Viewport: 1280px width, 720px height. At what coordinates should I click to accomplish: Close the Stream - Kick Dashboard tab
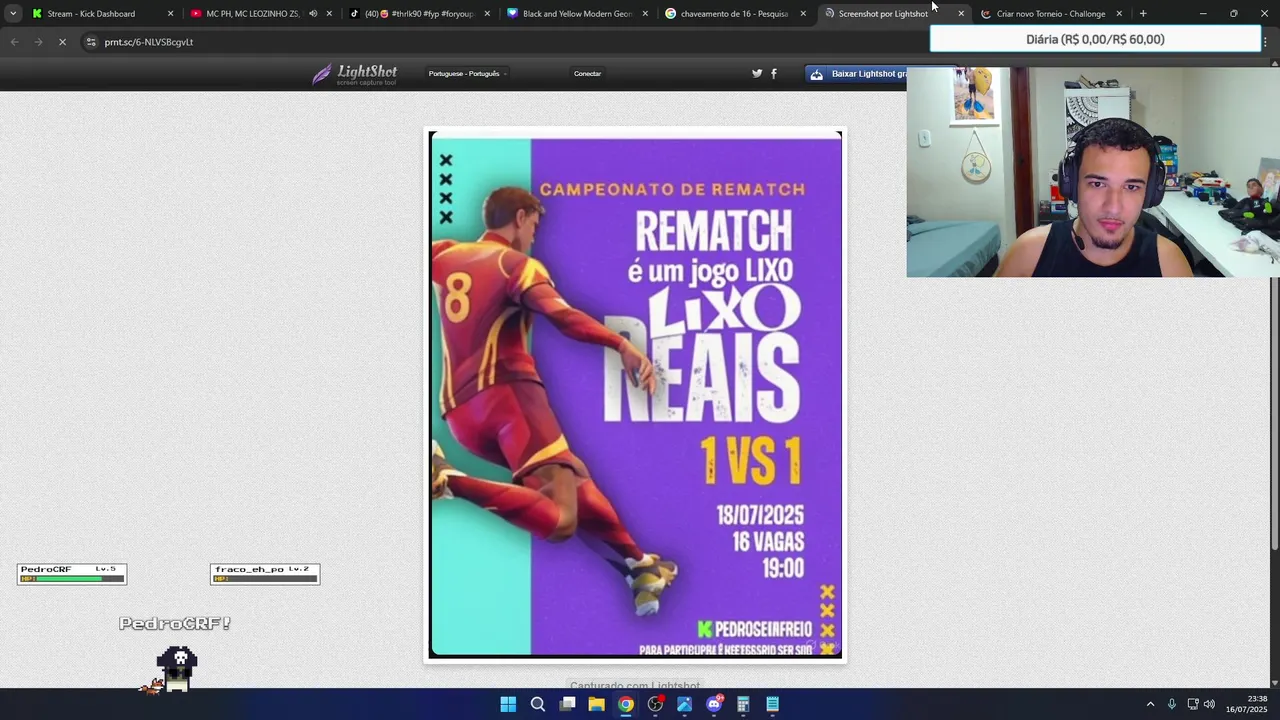pyautogui.click(x=170, y=14)
